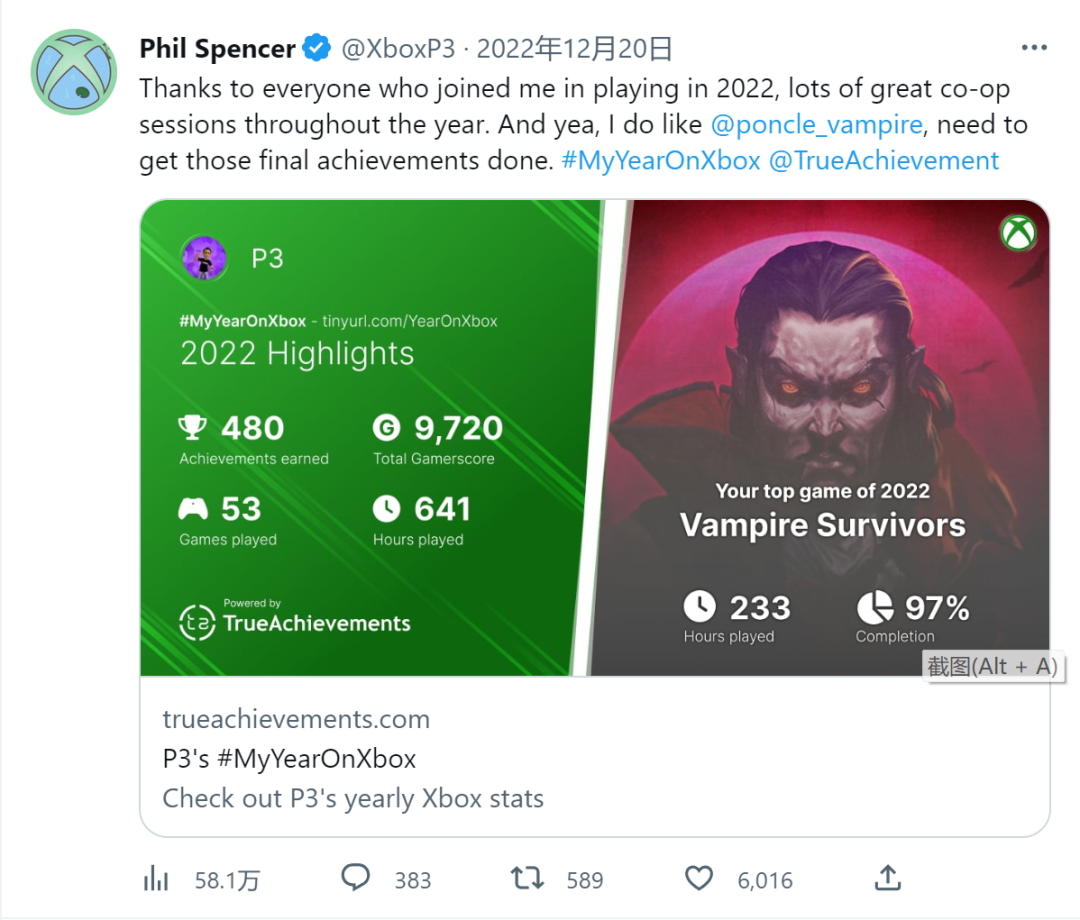Image resolution: width=1080 pixels, height=920 pixels.
Task: Open the three-dot more options menu
Action: click(x=1033, y=48)
